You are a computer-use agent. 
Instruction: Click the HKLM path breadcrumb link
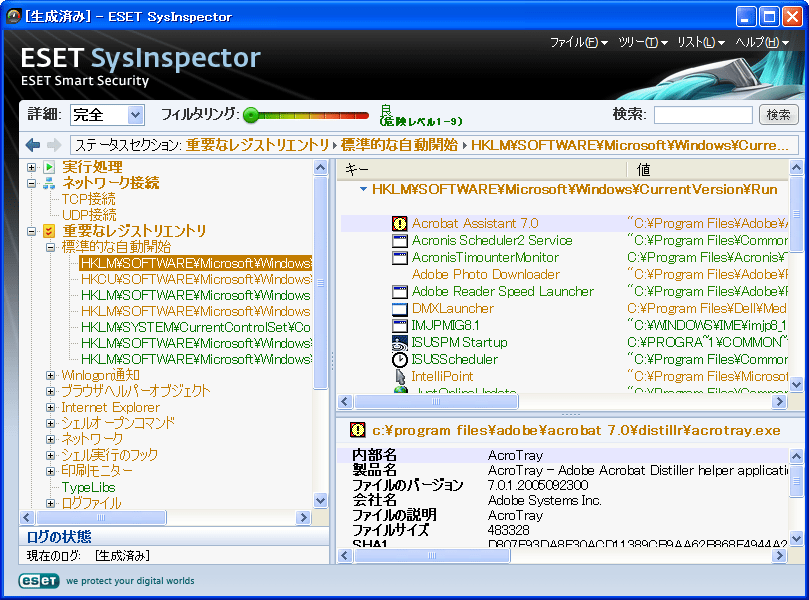(629, 145)
